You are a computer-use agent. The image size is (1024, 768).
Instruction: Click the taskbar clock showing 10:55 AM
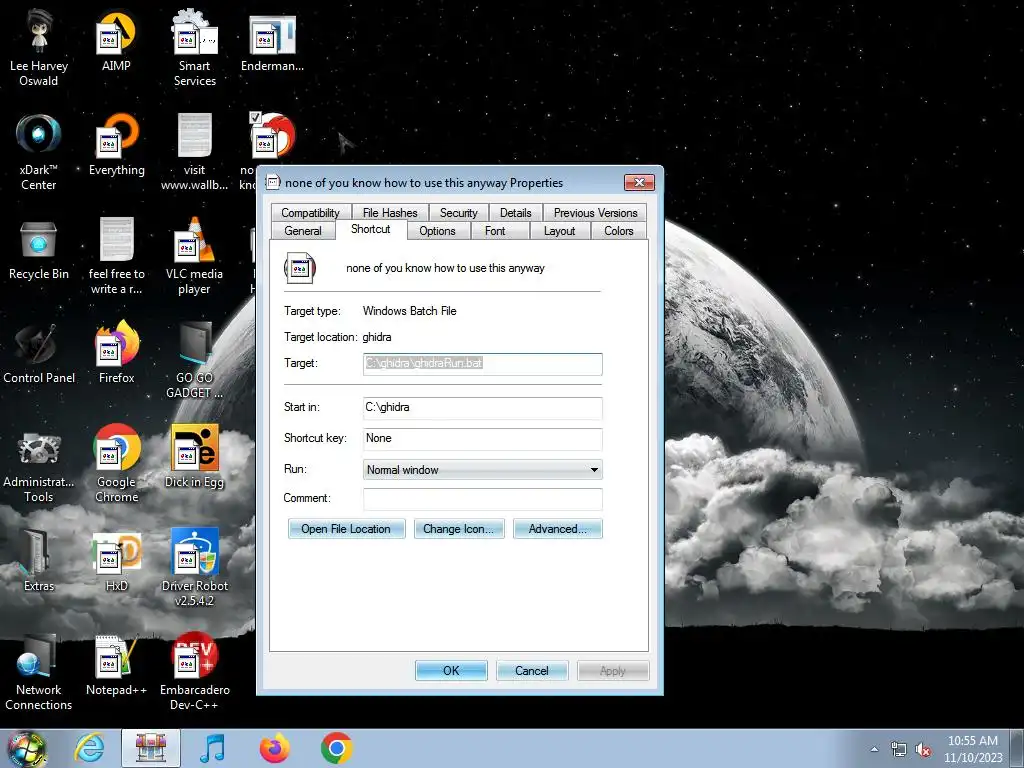pos(972,749)
